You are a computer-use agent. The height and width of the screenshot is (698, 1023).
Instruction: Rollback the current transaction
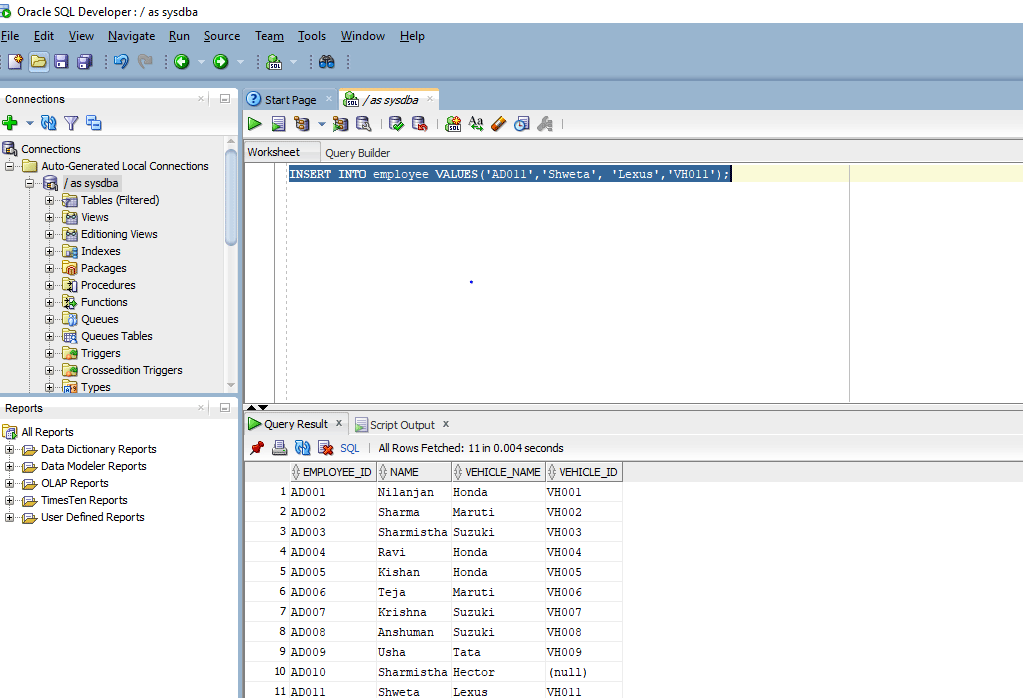click(x=419, y=123)
